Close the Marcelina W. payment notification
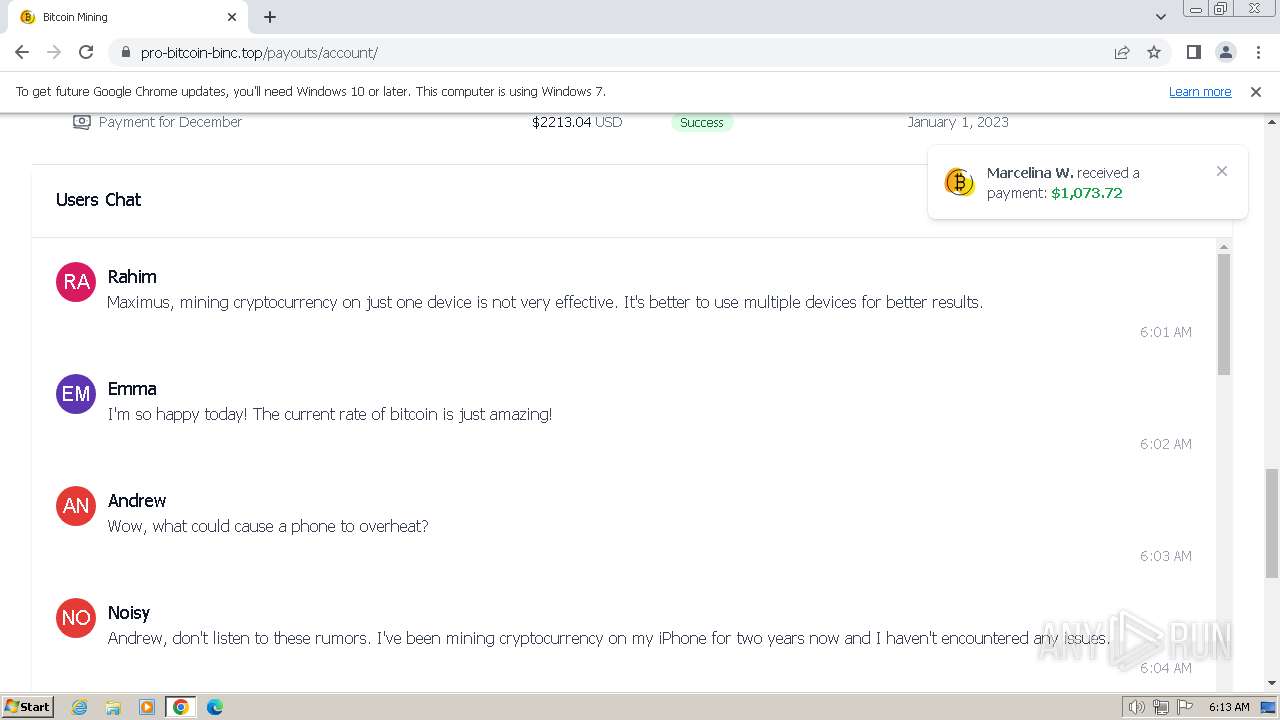This screenshot has width=1280, height=720. [1222, 171]
